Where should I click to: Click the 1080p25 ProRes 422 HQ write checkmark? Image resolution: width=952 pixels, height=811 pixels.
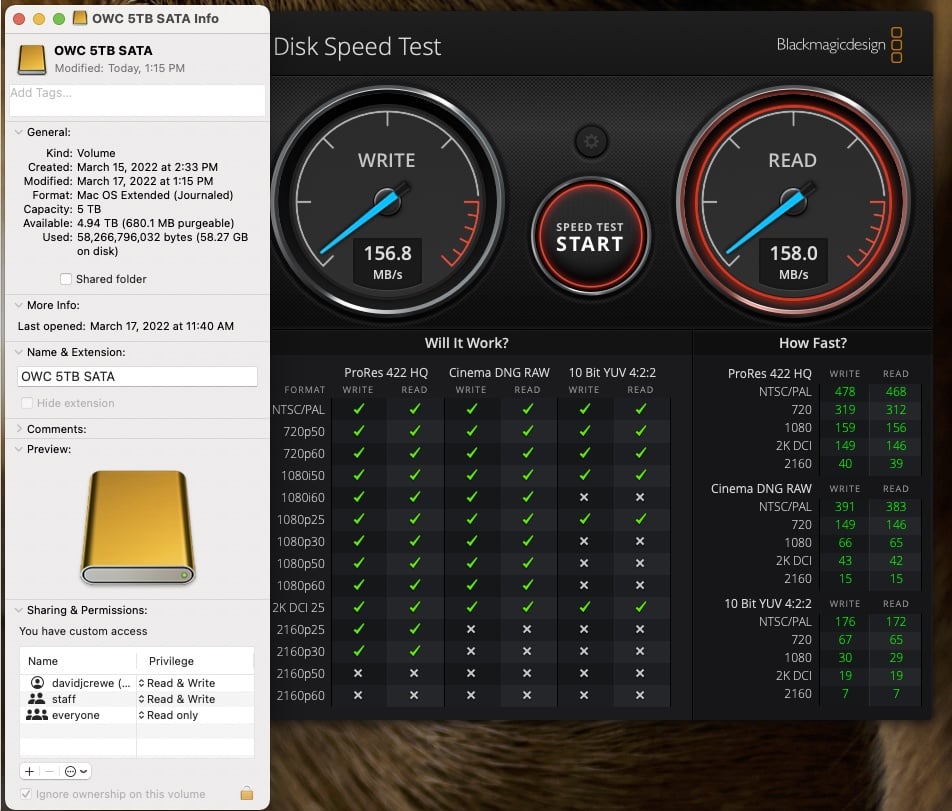tap(359, 519)
